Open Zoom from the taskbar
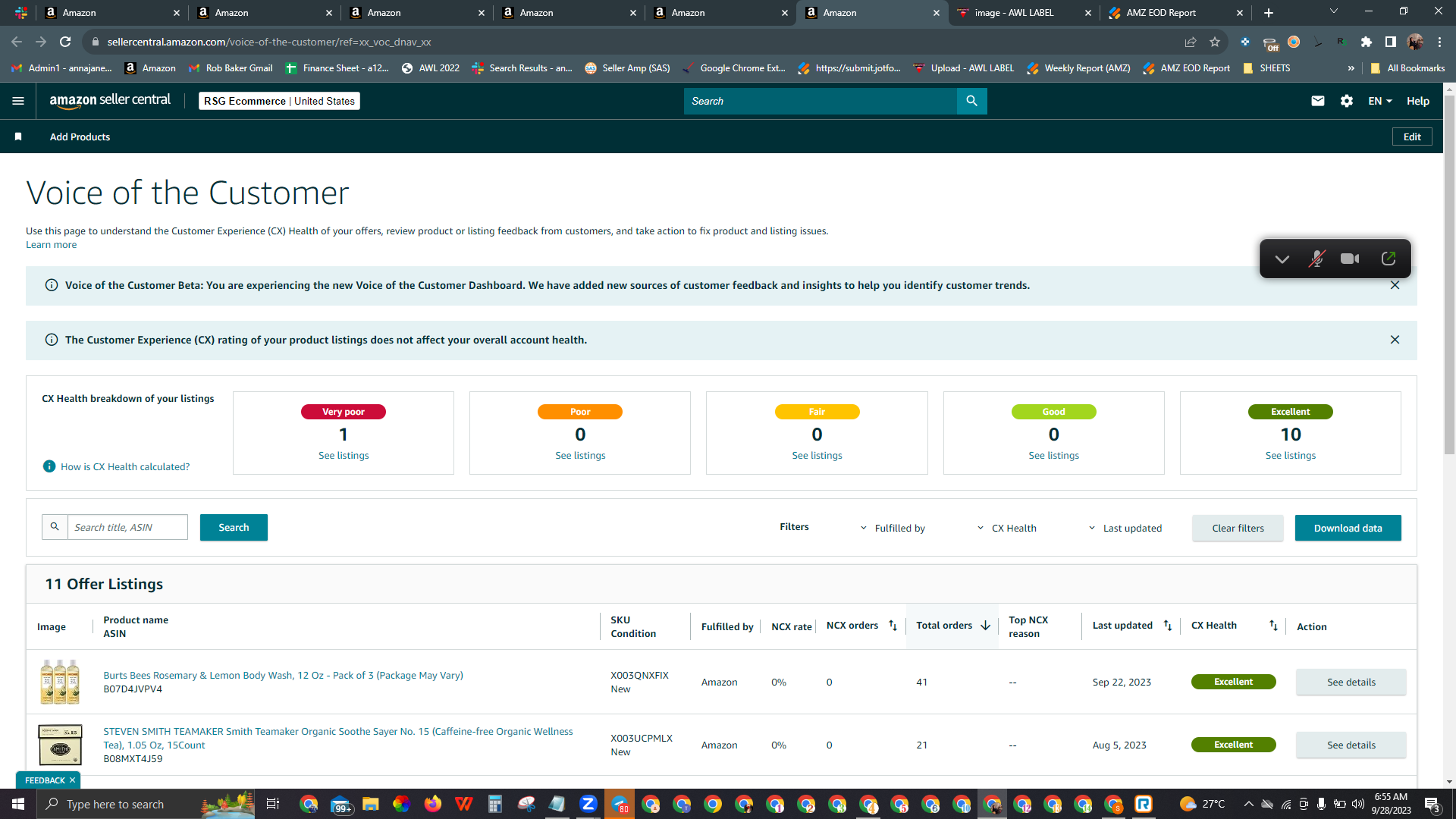The image size is (1456, 819). [x=588, y=804]
